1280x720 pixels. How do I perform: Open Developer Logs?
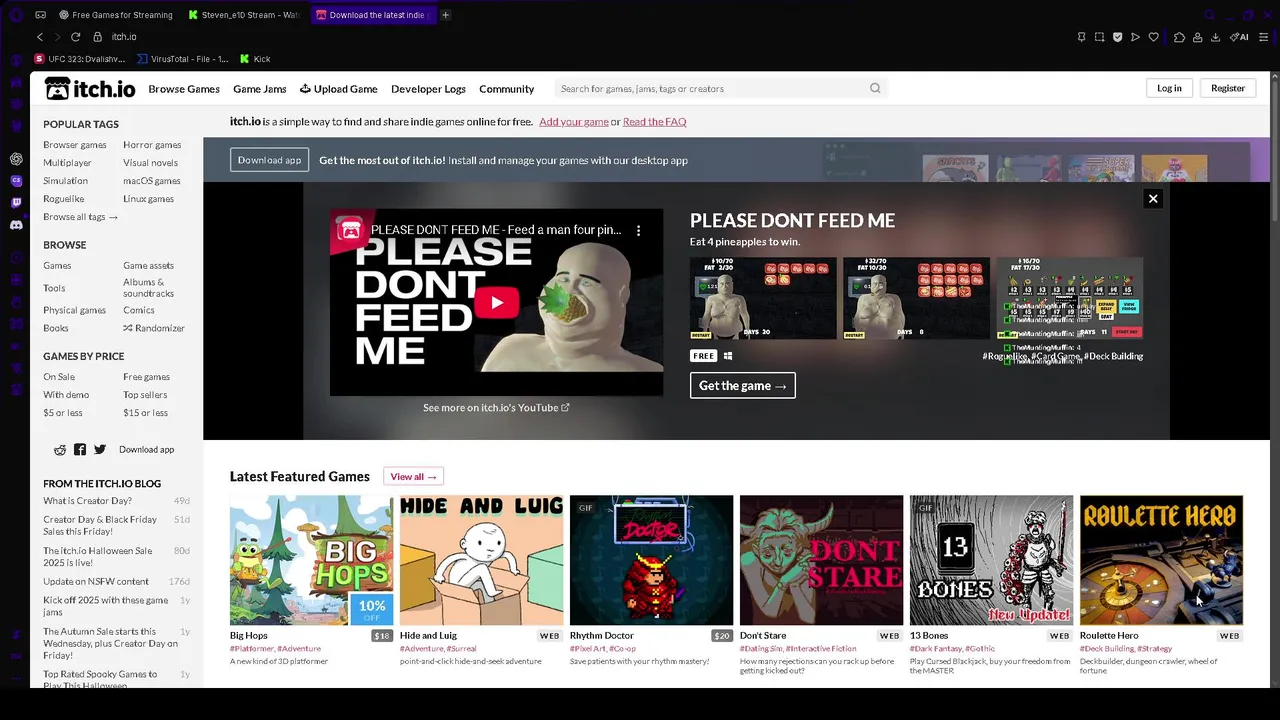428,89
